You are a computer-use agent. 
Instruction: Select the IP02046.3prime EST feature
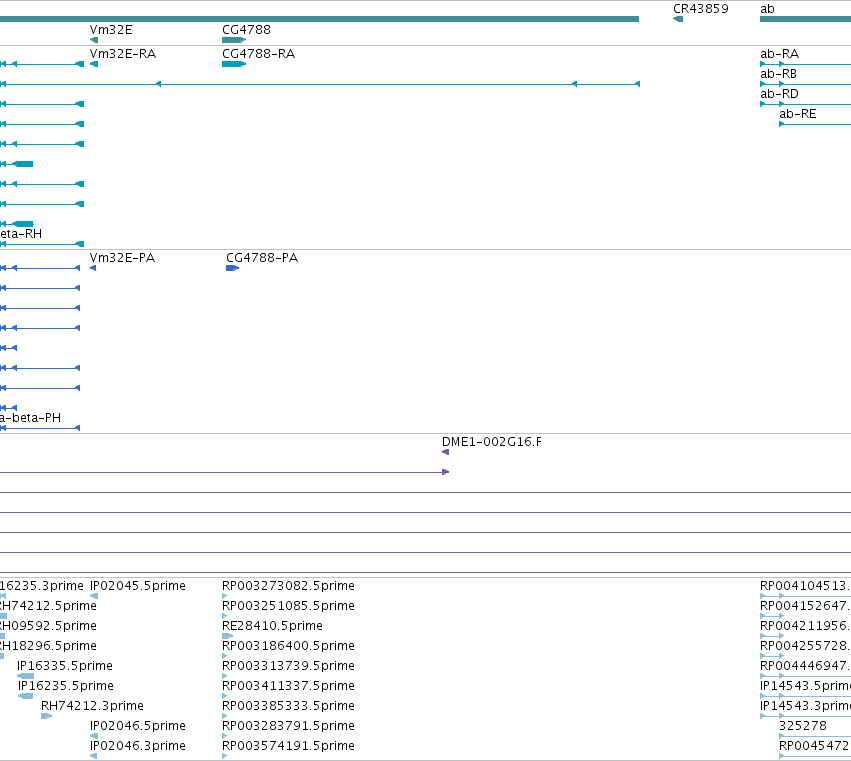tap(94, 756)
